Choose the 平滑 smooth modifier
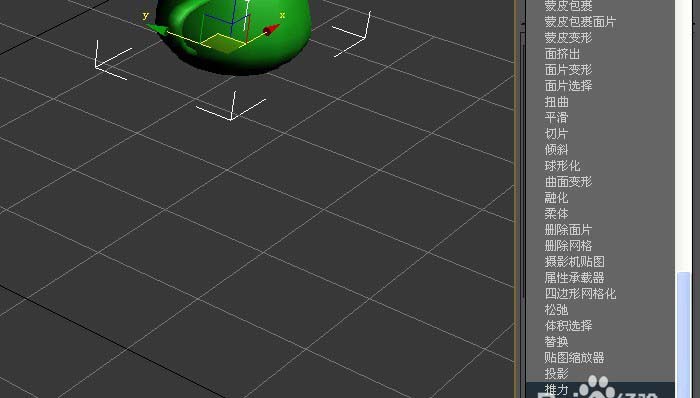 557,118
